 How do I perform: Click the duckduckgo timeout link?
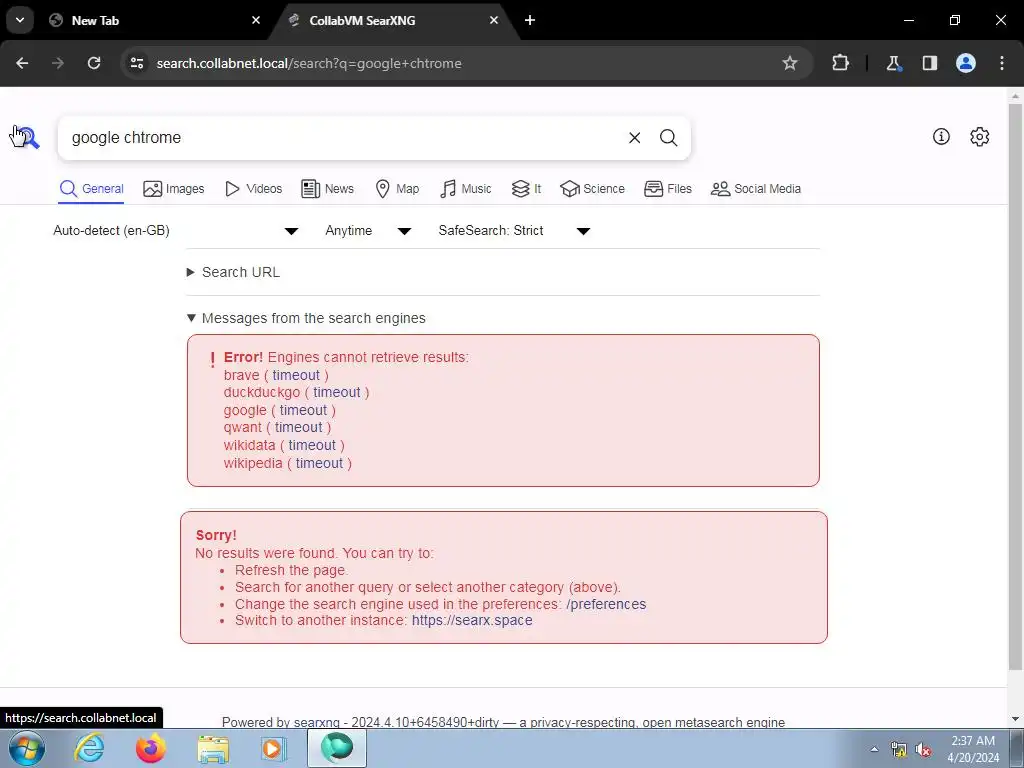(x=336, y=392)
